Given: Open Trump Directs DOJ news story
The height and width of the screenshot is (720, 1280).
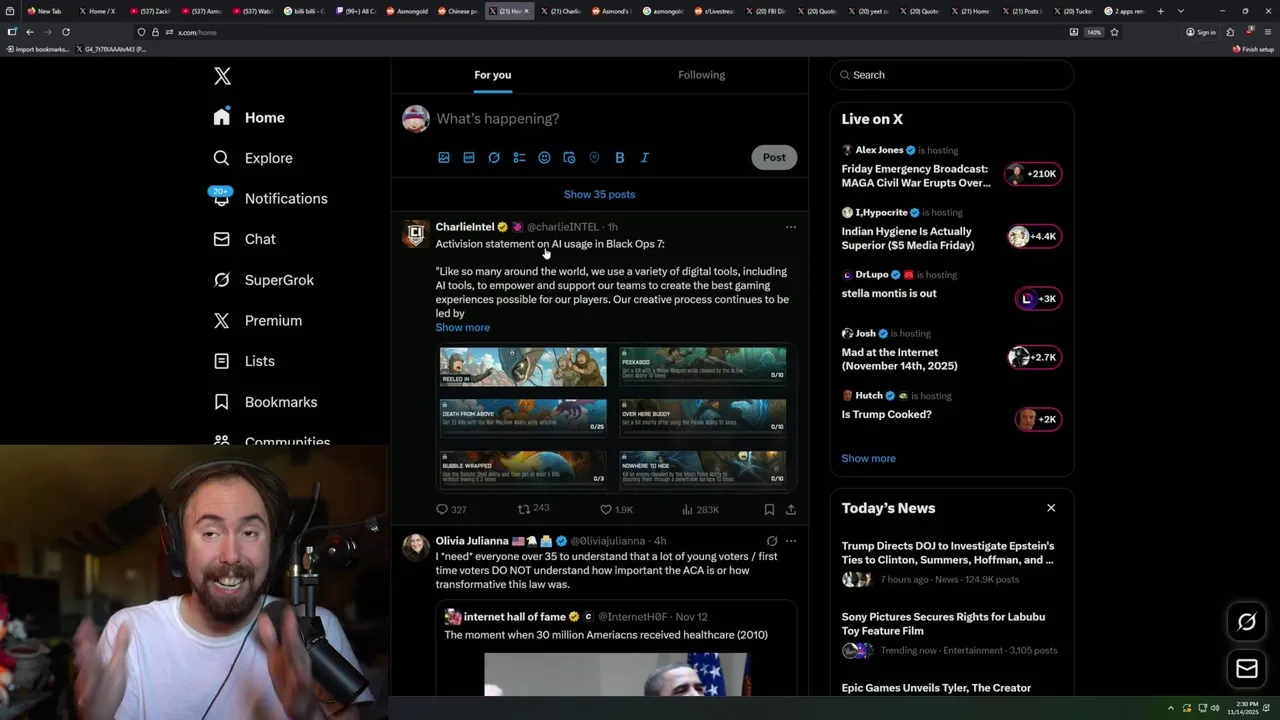Looking at the screenshot, I should [x=951, y=563].
